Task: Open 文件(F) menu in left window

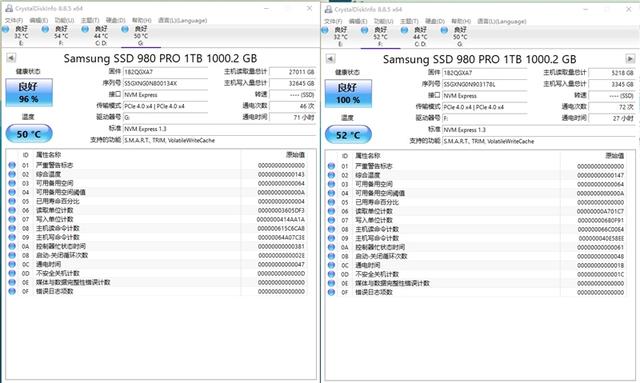Action: [13, 20]
